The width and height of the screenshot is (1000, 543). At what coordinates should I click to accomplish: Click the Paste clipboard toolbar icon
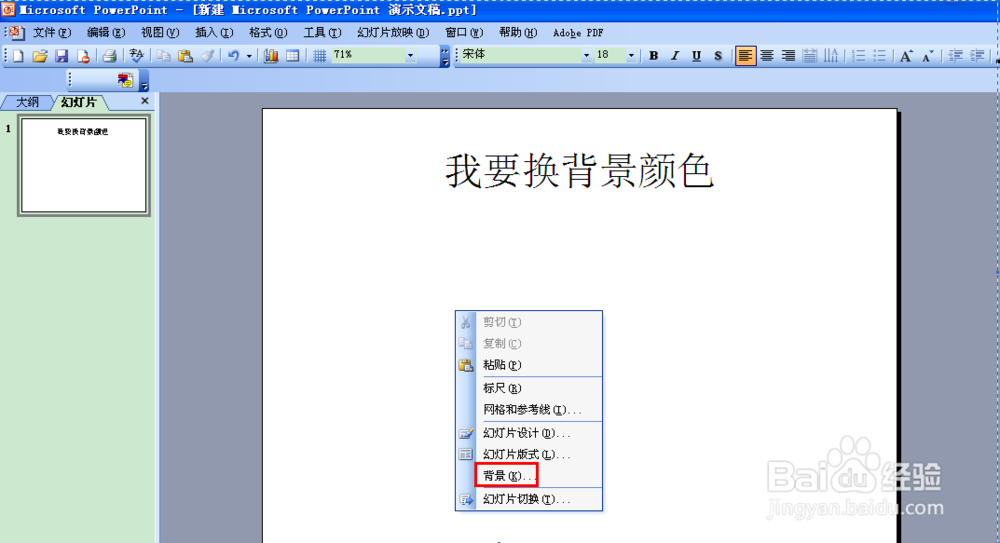185,56
